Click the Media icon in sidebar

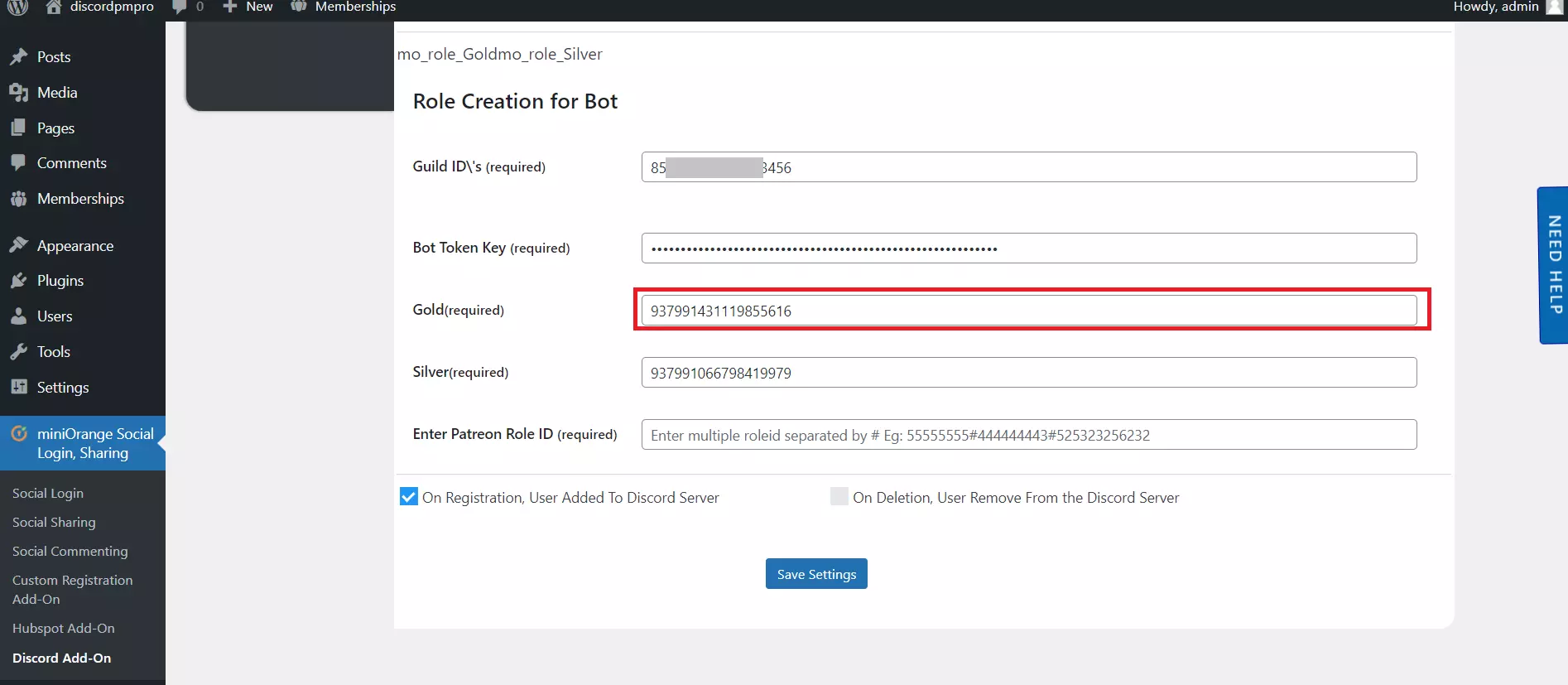click(19, 93)
